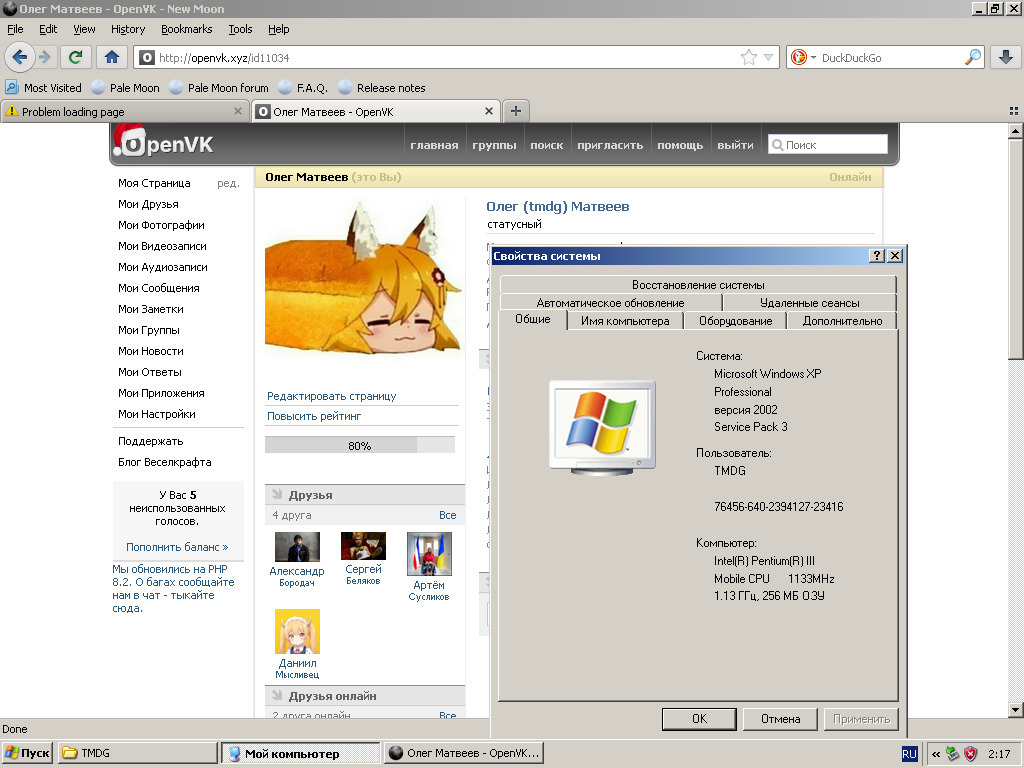Open the File menu

pos(15,29)
